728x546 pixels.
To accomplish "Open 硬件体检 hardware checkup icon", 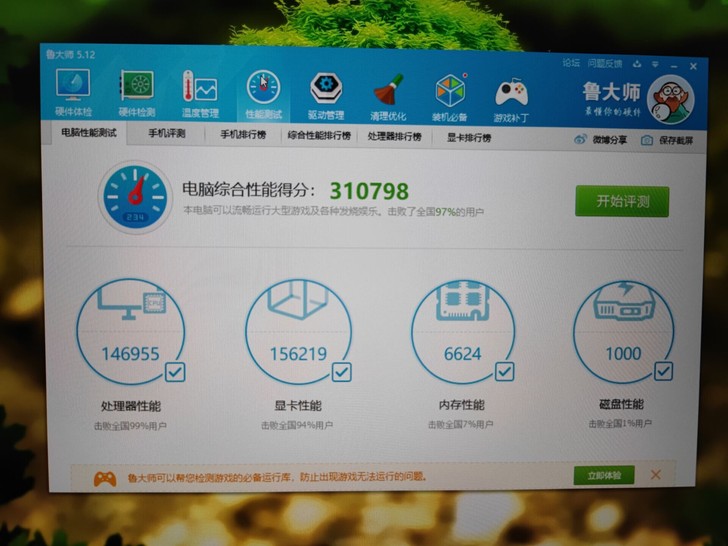I will pyautogui.click(x=73, y=92).
